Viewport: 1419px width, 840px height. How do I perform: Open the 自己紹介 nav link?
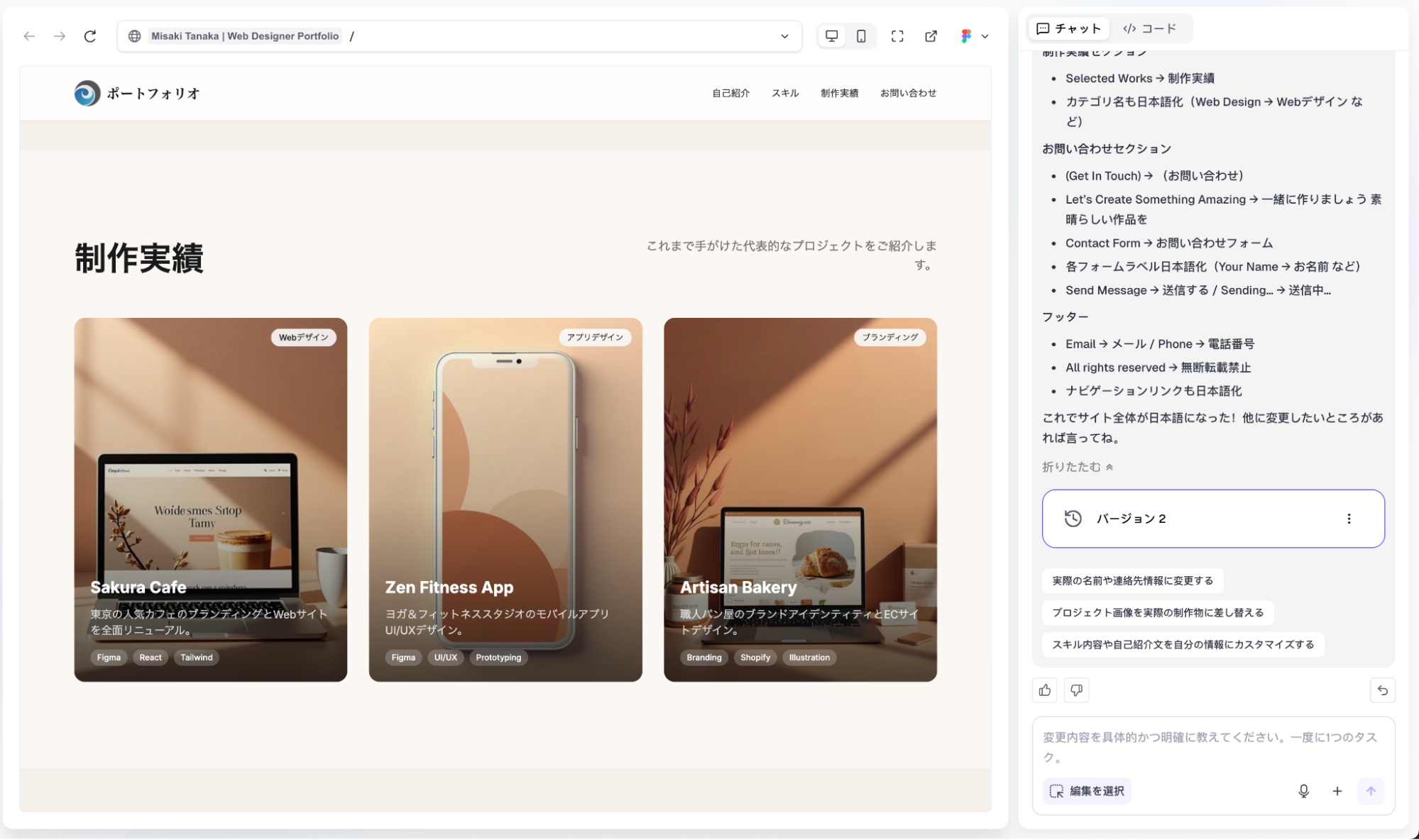[x=730, y=93]
